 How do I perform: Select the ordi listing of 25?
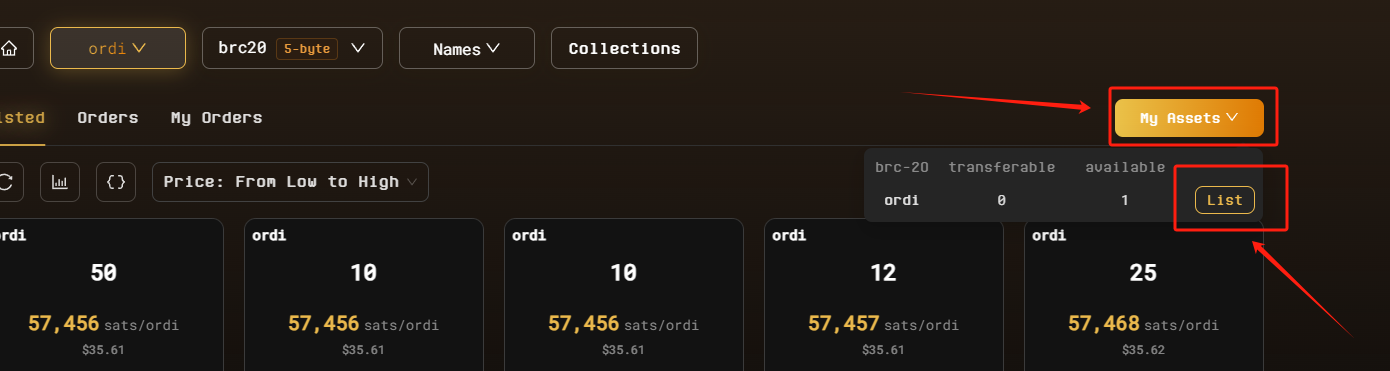(x=1143, y=295)
